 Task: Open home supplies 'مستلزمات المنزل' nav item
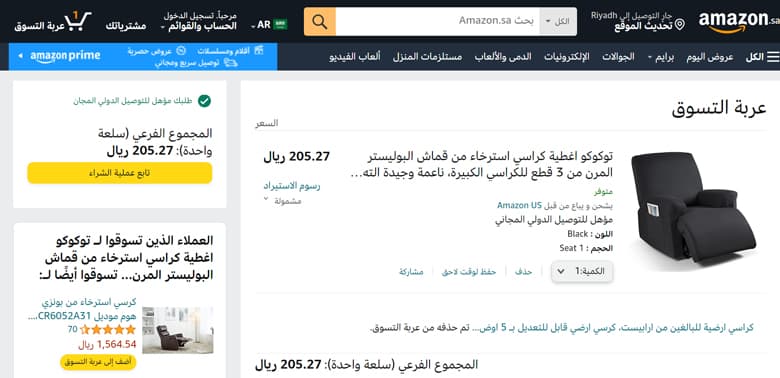(x=427, y=57)
